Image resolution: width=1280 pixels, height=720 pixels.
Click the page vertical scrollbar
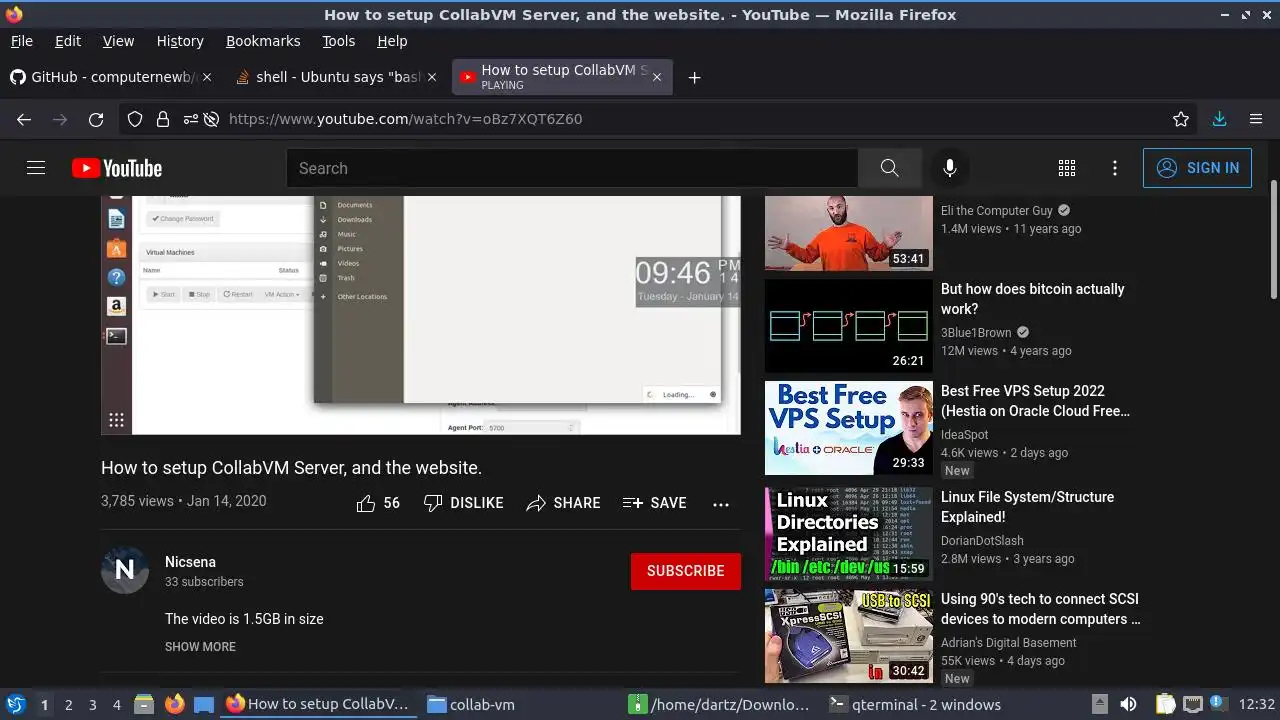(x=1274, y=240)
